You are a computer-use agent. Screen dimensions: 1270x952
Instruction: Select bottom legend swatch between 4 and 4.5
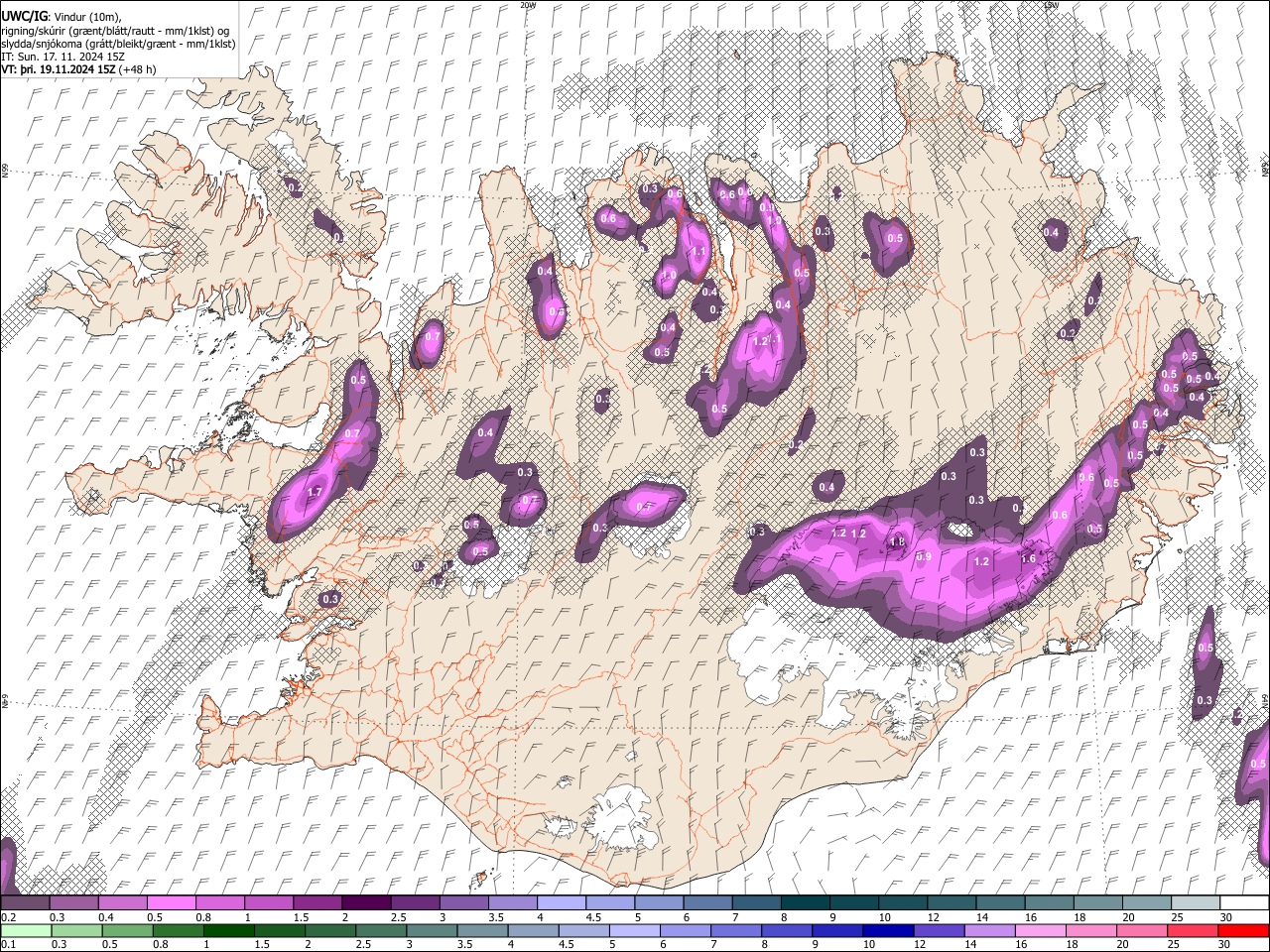click(532, 930)
